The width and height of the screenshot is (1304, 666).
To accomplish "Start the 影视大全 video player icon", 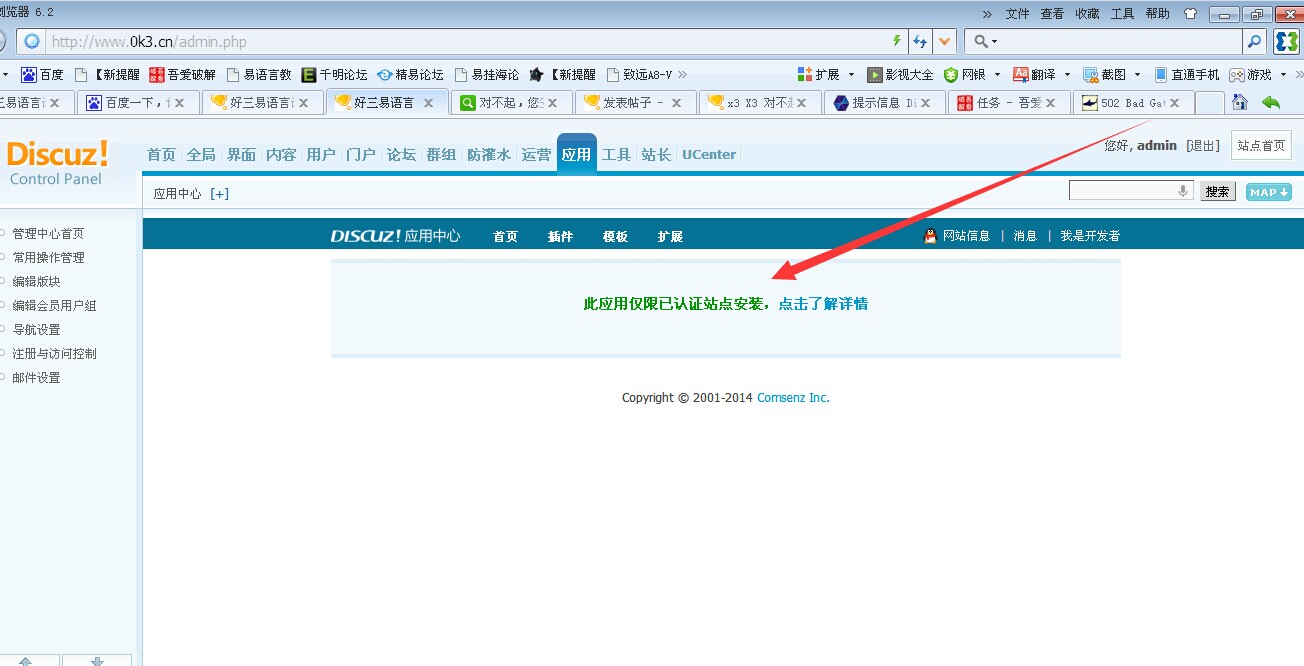I will (873, 73).
